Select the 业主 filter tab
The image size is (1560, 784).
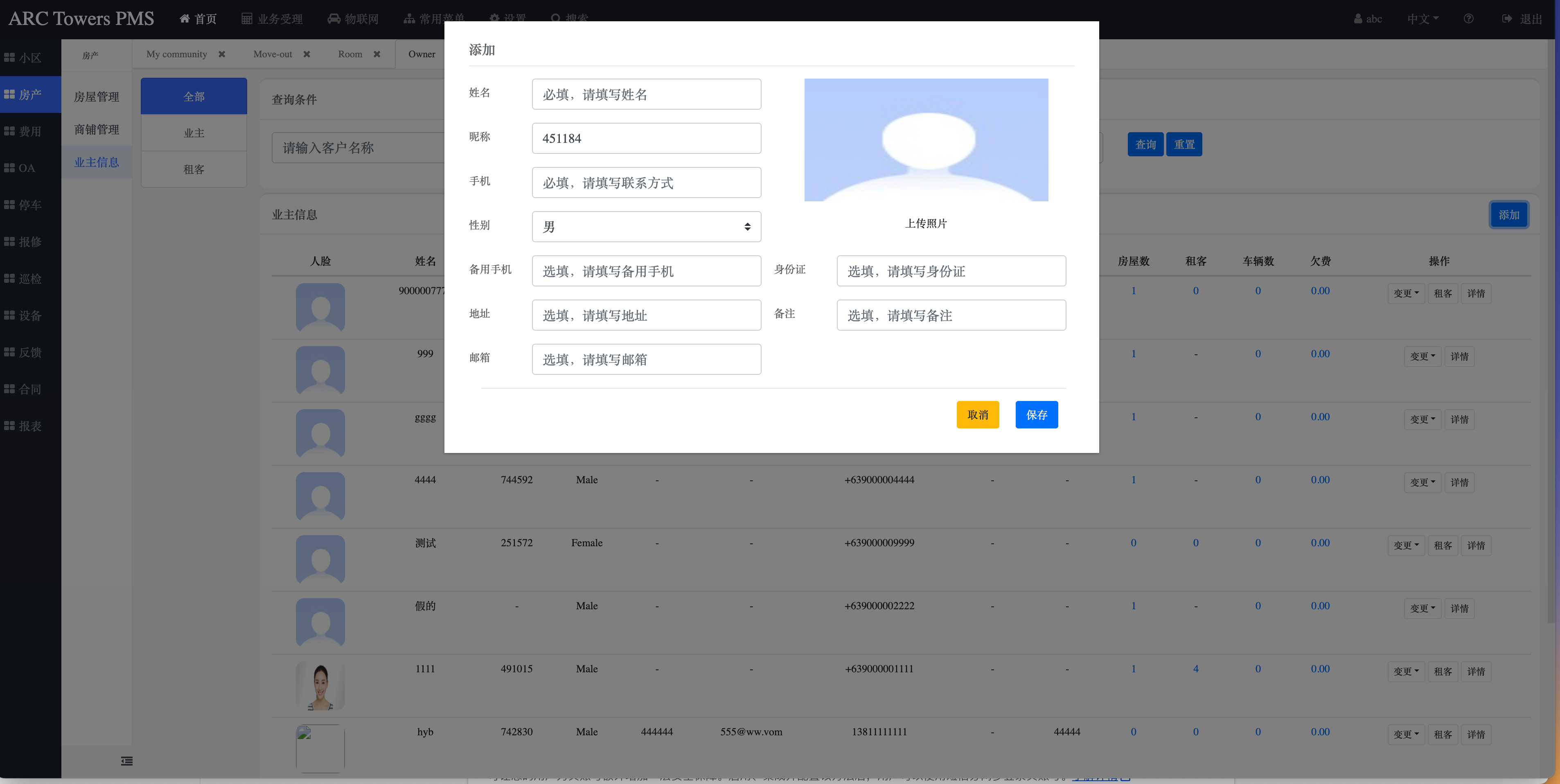click(194, 133)
